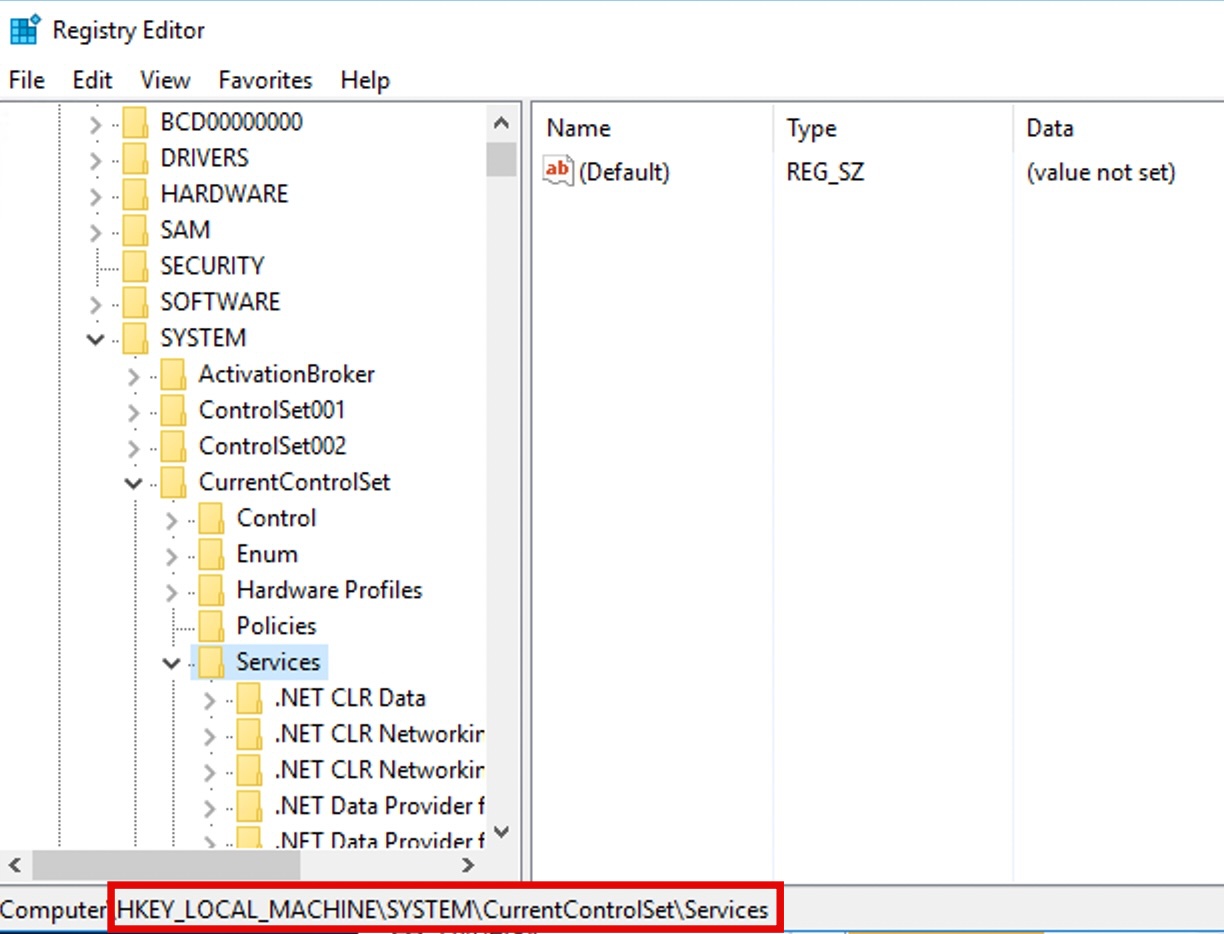Screen dimensions: 1224x934
Task: Expand the Hardware Profiles key
Action: tap(171, 593)
